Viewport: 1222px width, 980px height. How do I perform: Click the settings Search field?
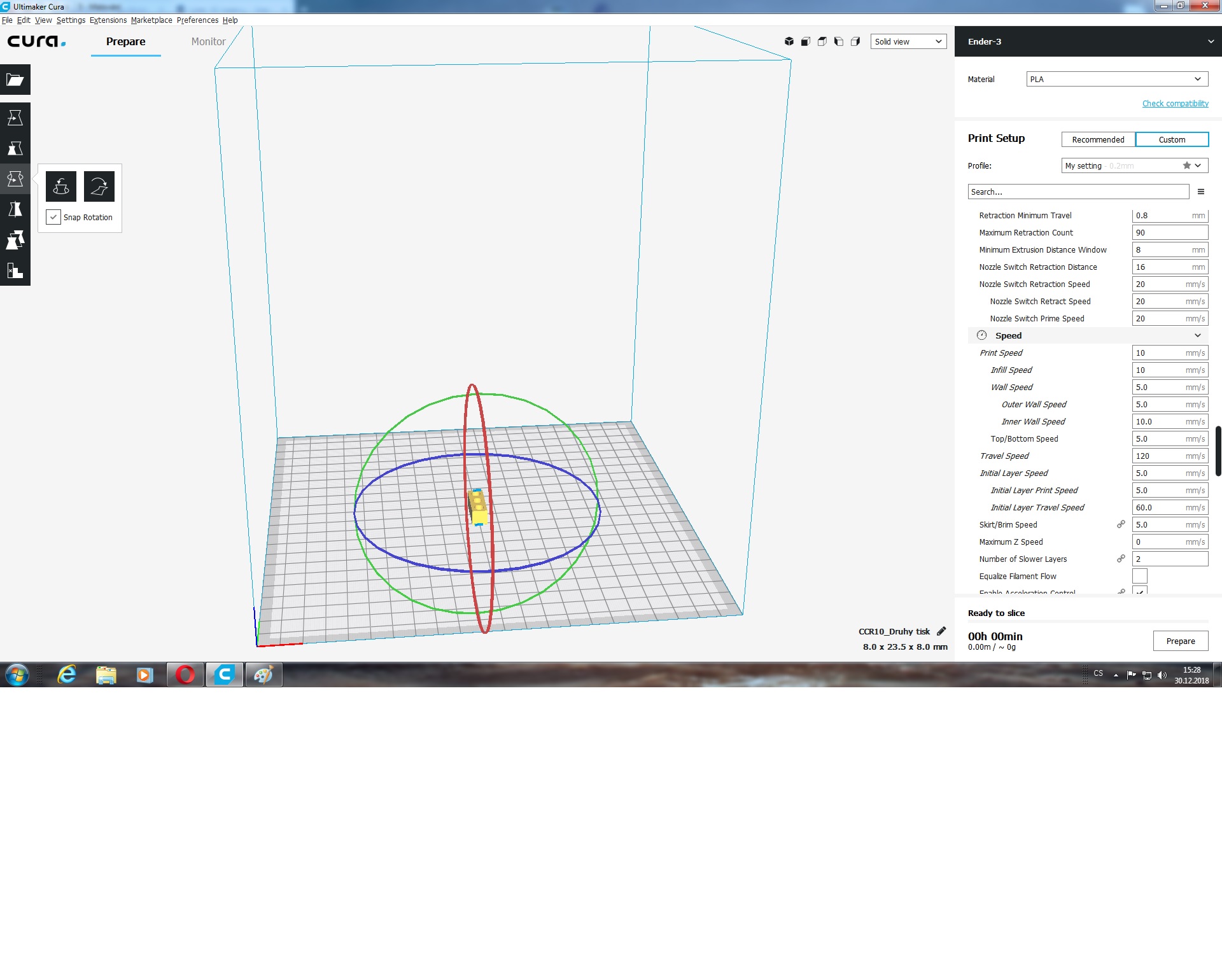(x=1078, y=192)
